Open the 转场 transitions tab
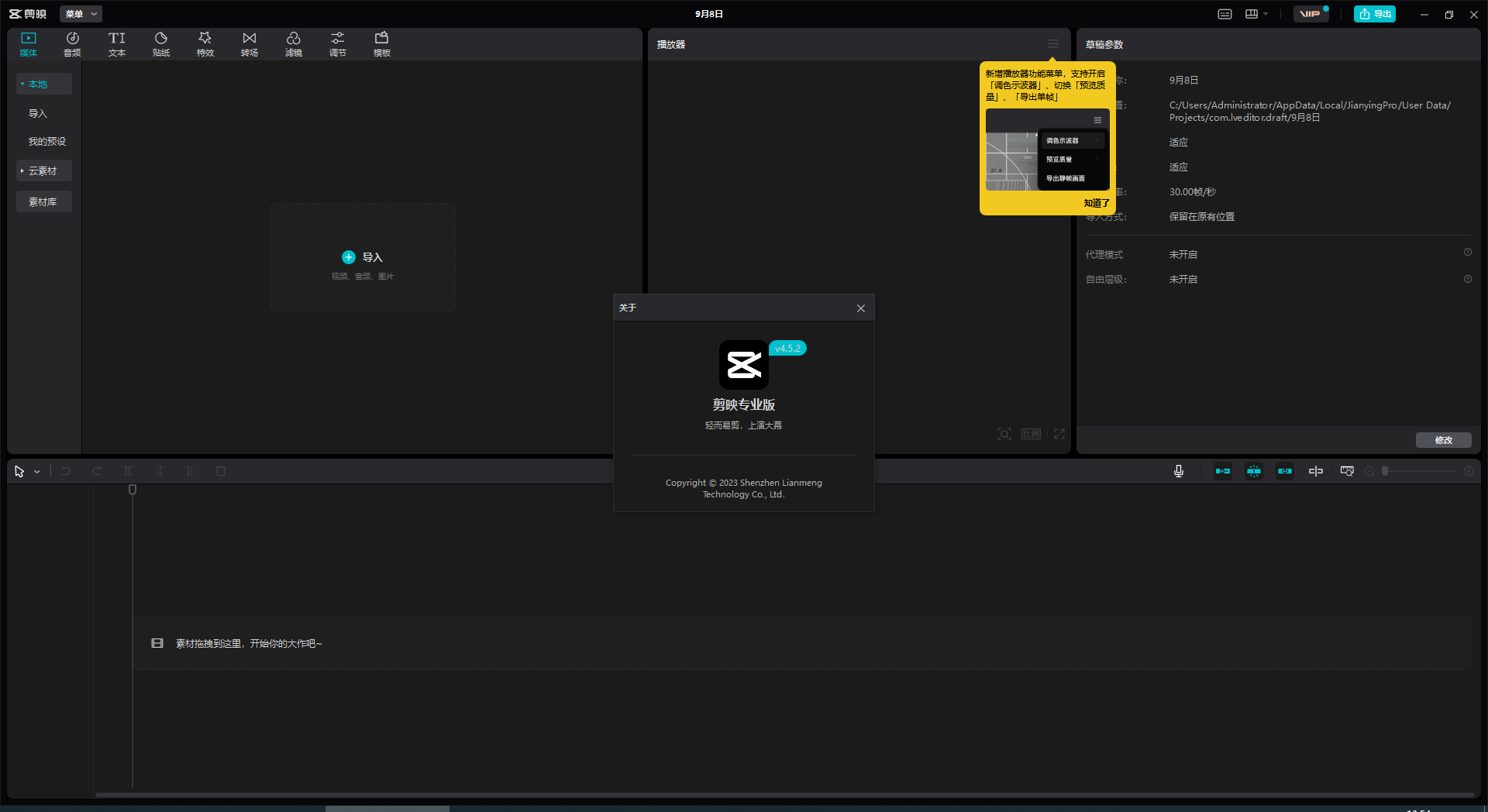 (250, 44)
